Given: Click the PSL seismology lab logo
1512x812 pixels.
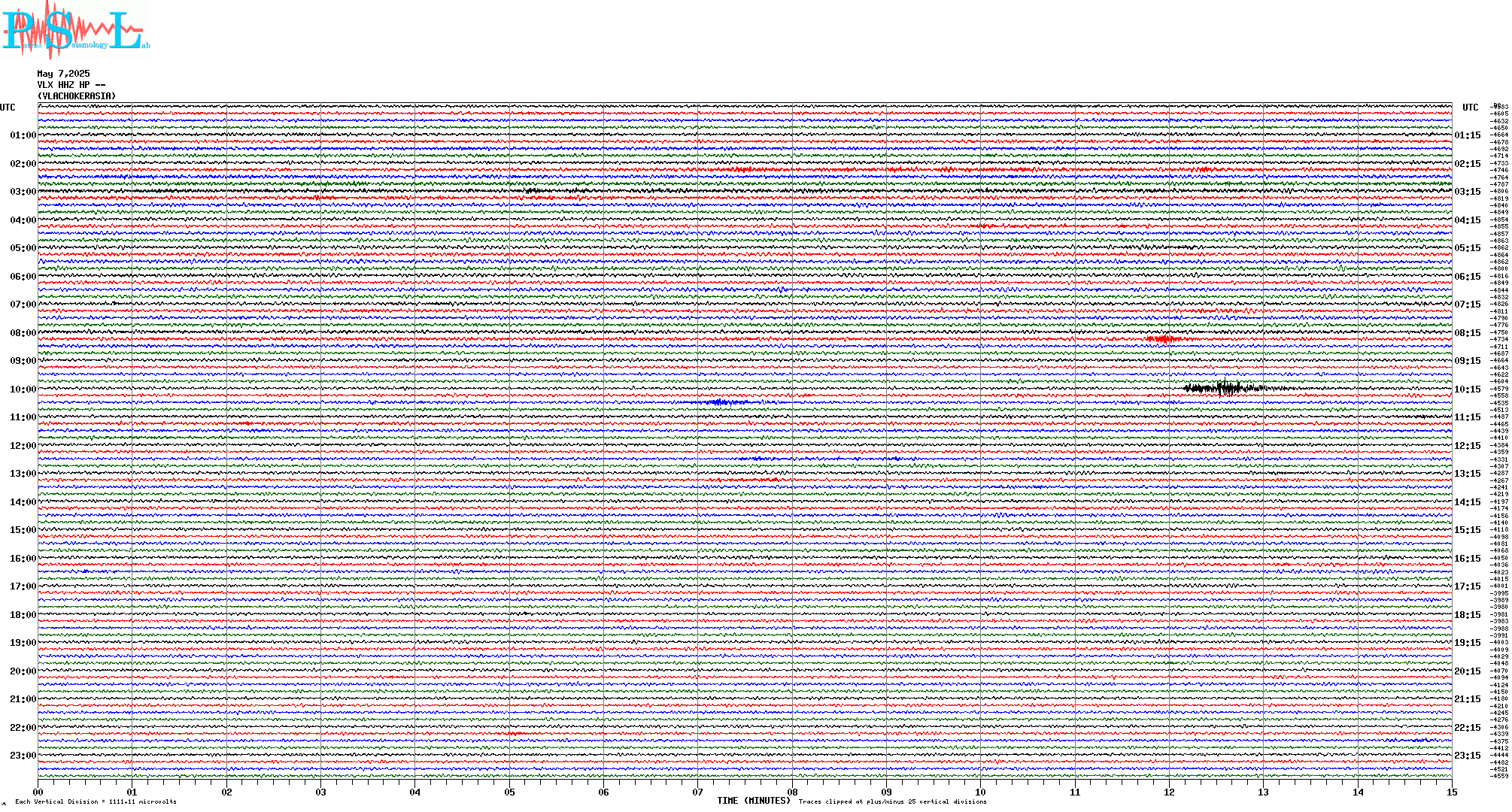Looking at the screenshot, I should tap(75, 30).
